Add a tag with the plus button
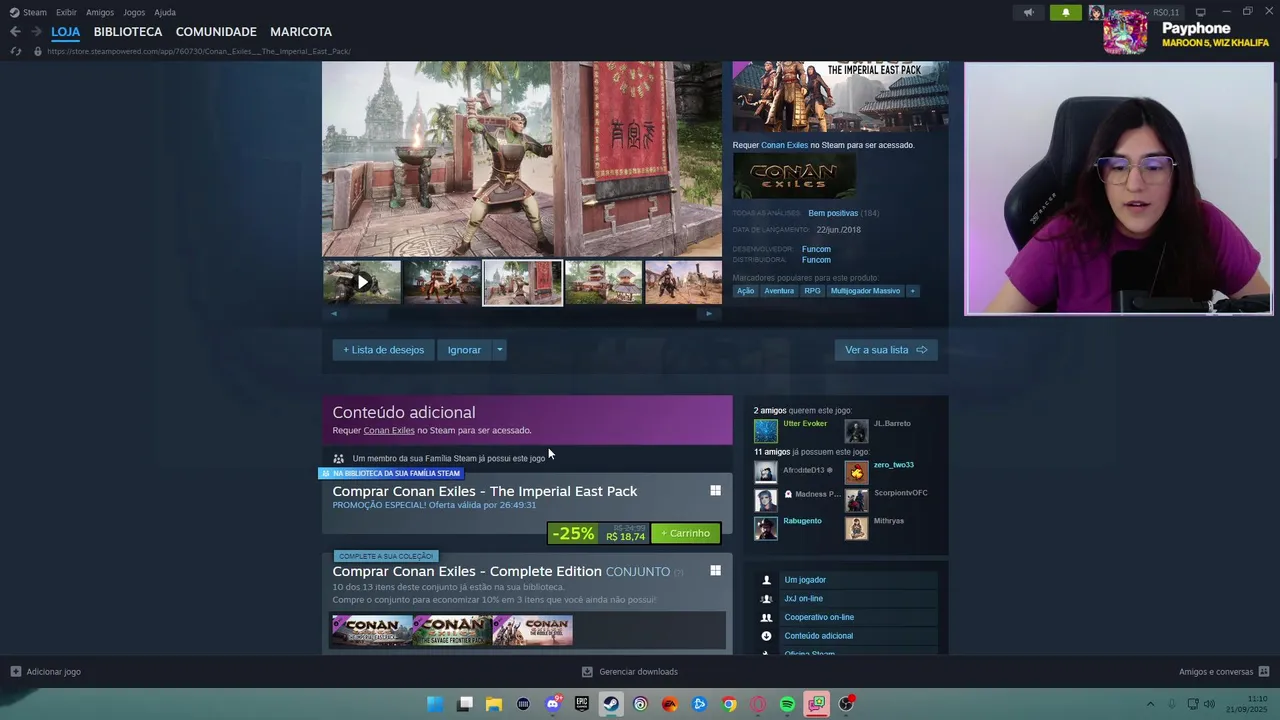The height and width of the screenshot is (720, 1280). point(912,291)
